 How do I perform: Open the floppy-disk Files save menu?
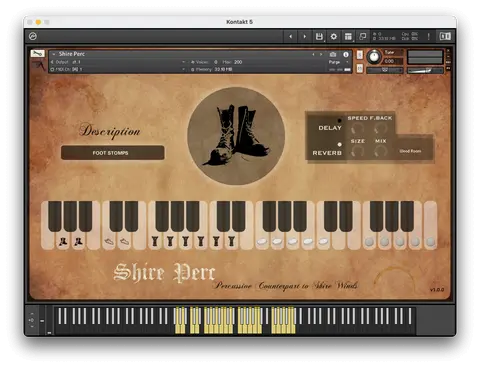tap(319, 36)
